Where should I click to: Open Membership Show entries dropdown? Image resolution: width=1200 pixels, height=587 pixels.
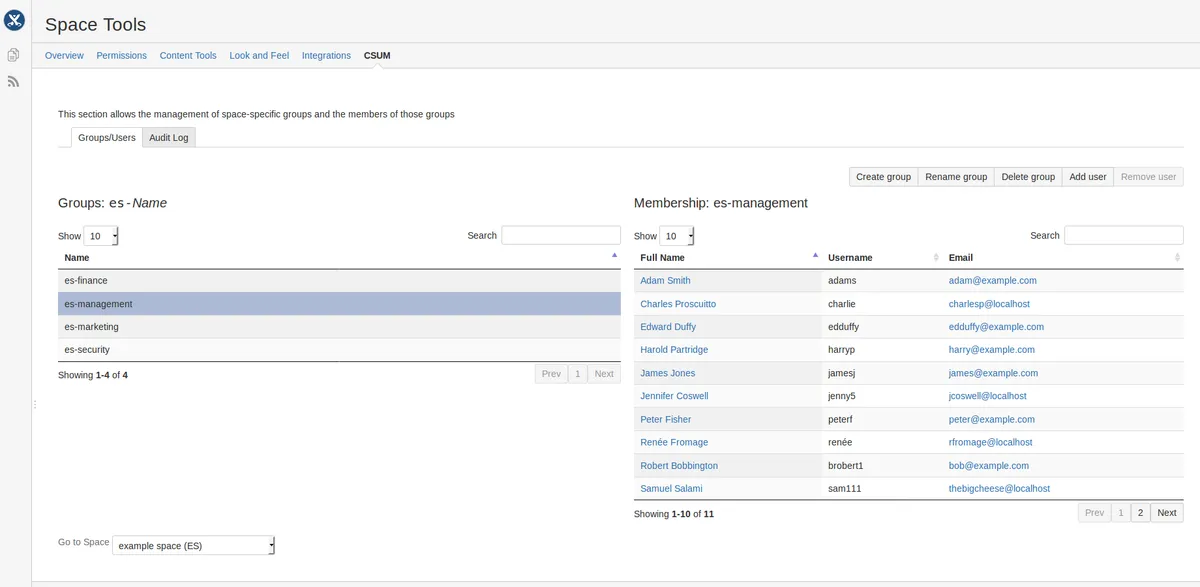(x=677, y=236)
